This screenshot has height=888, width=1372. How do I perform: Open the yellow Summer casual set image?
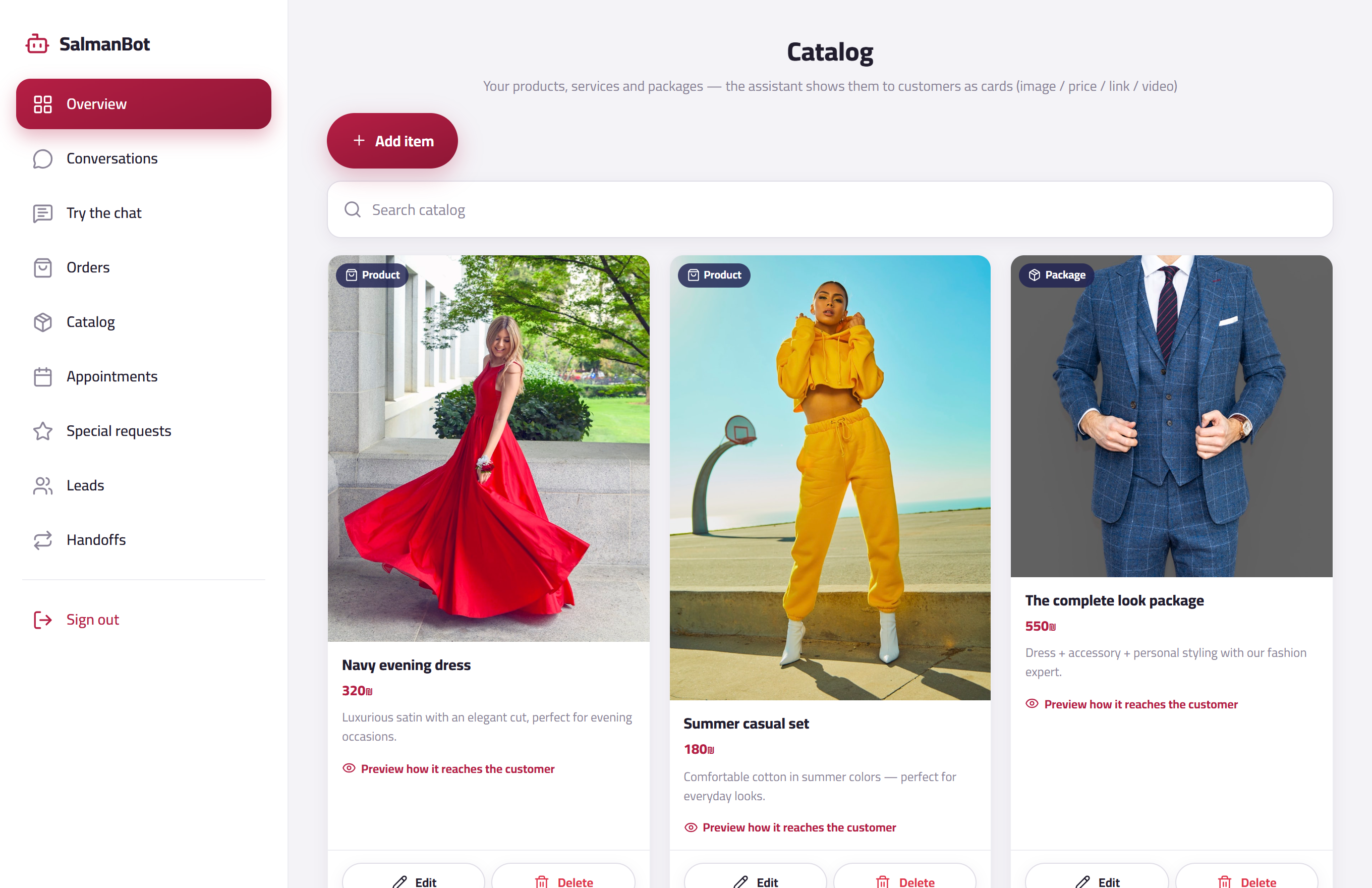tap(830, 477)
